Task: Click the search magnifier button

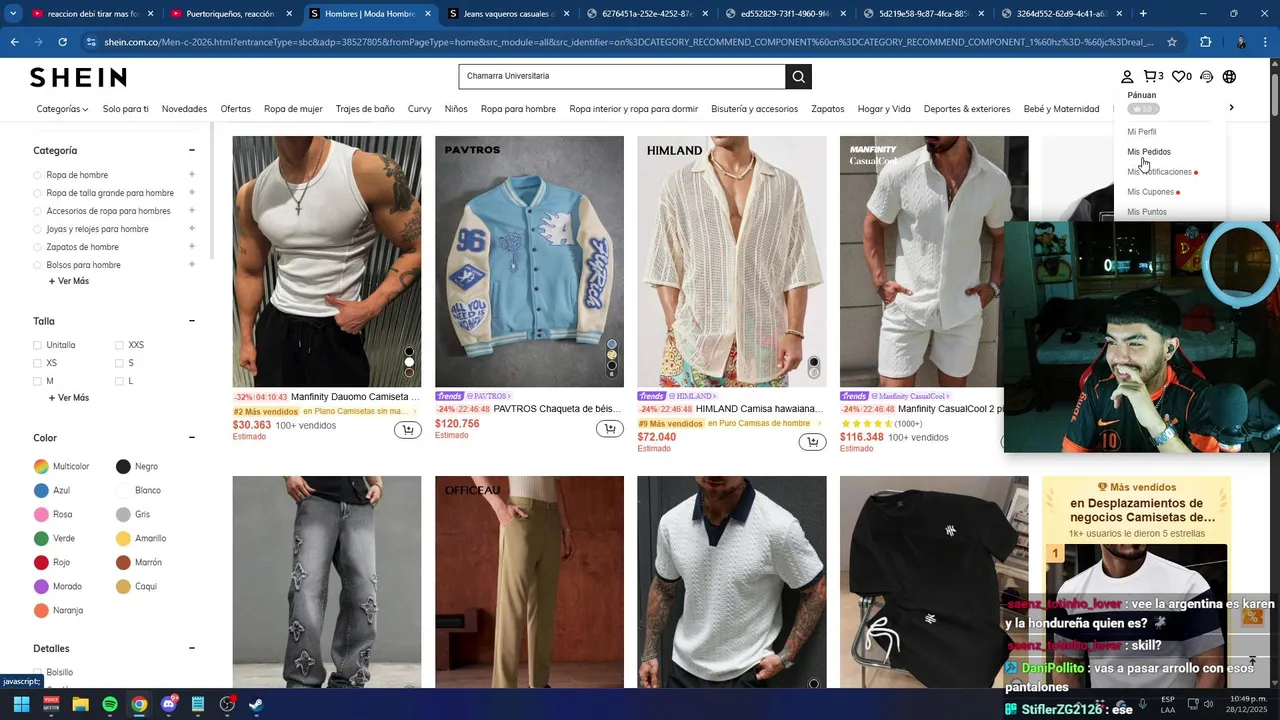Action: point(798,77)
